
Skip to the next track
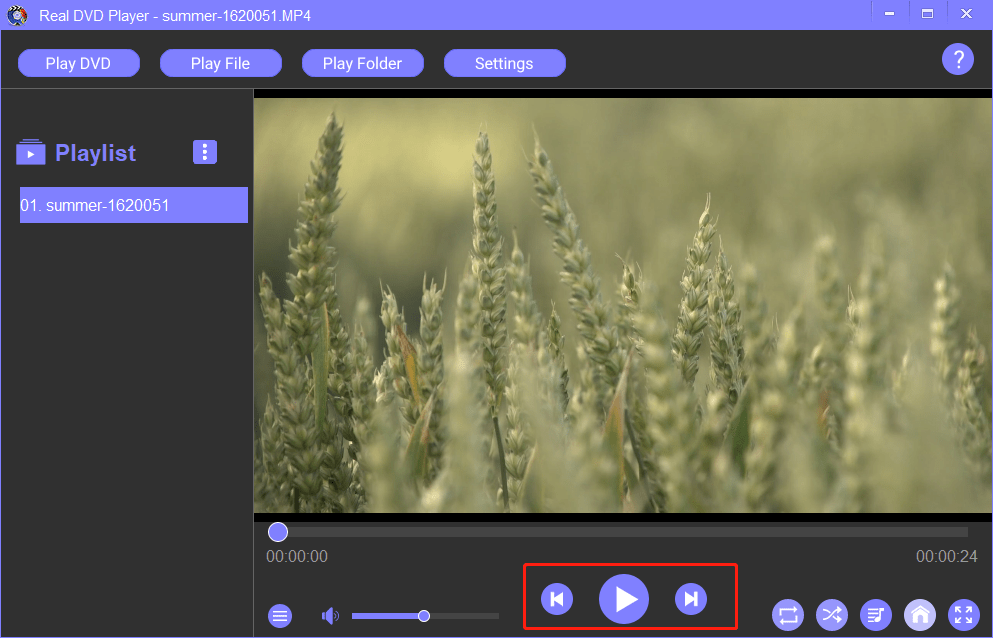(691, 599)
